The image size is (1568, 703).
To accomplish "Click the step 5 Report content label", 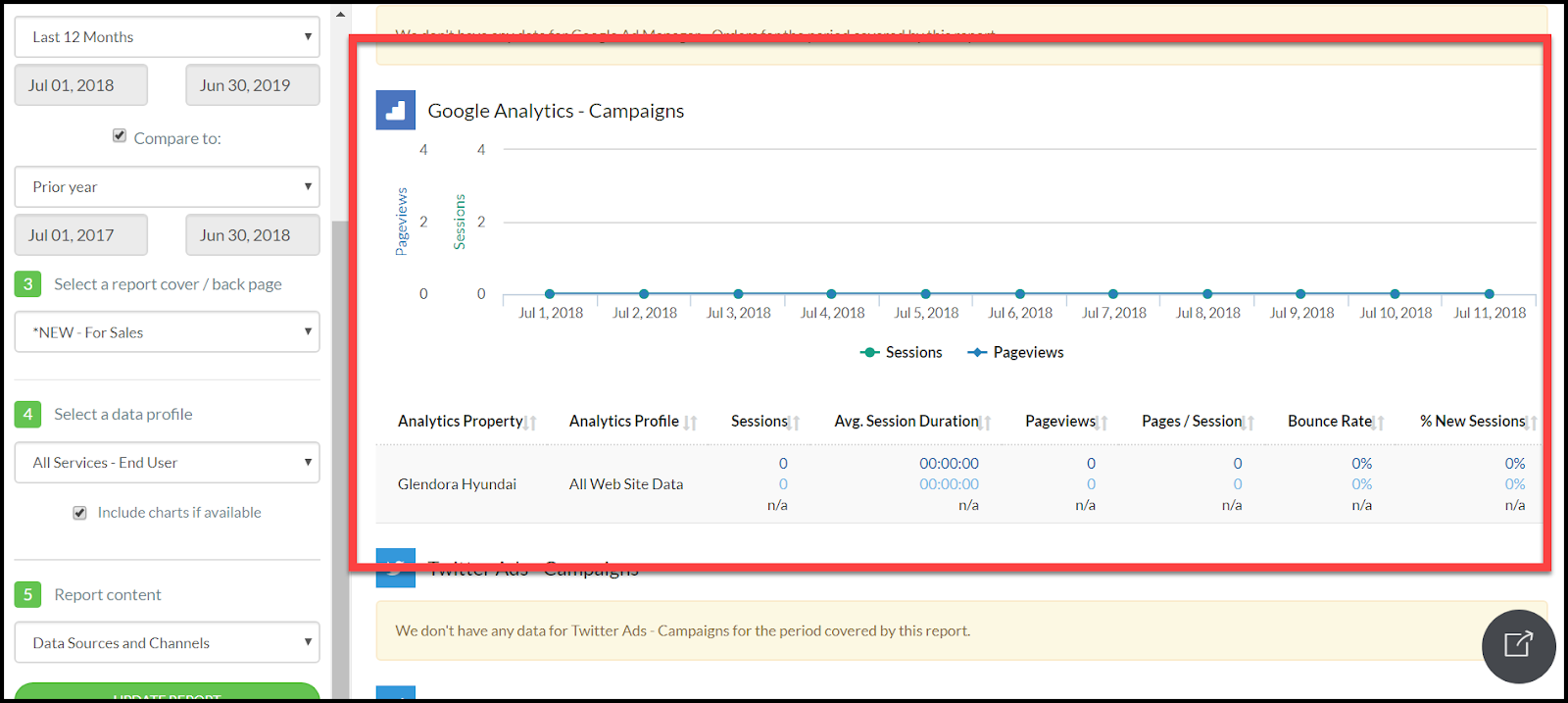I will [108, 595].
